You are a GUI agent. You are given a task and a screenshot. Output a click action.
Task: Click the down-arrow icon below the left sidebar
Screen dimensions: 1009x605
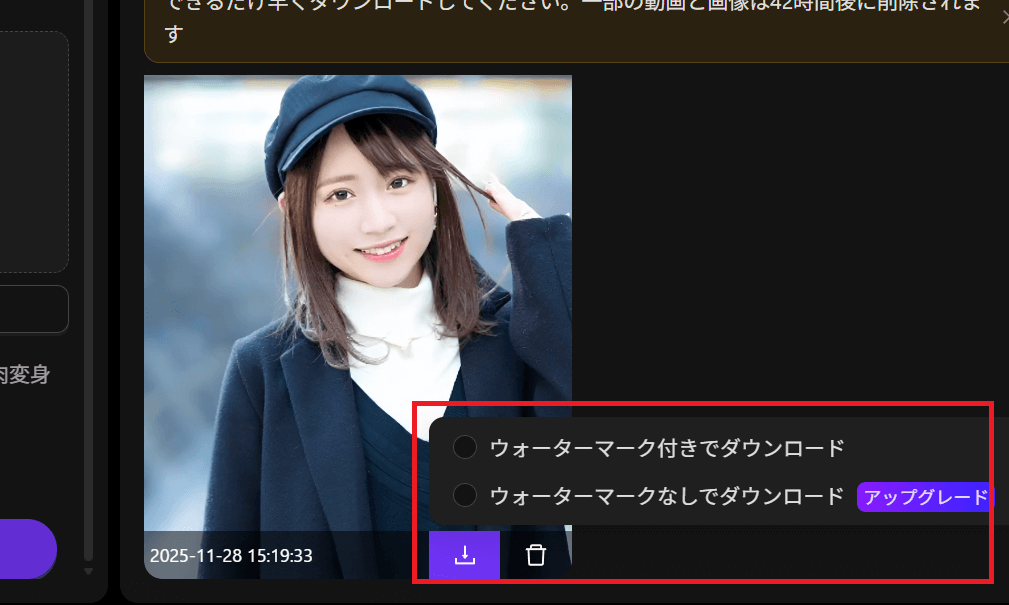89,573
